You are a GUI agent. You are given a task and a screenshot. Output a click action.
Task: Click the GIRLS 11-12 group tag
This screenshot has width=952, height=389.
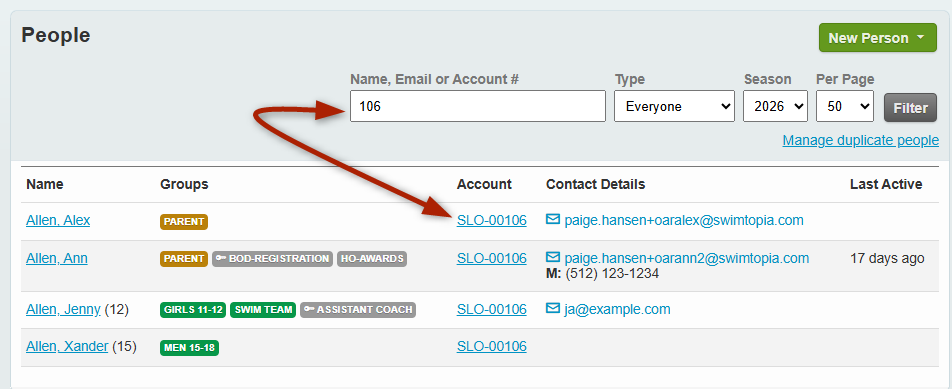pos(193,310)
